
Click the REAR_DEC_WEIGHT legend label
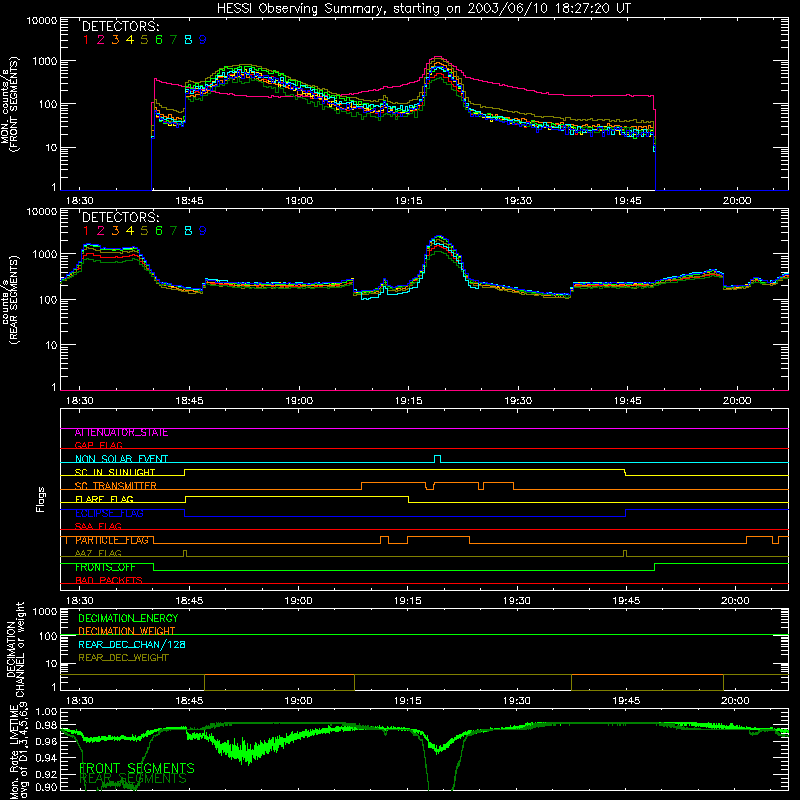coord(123,658)
